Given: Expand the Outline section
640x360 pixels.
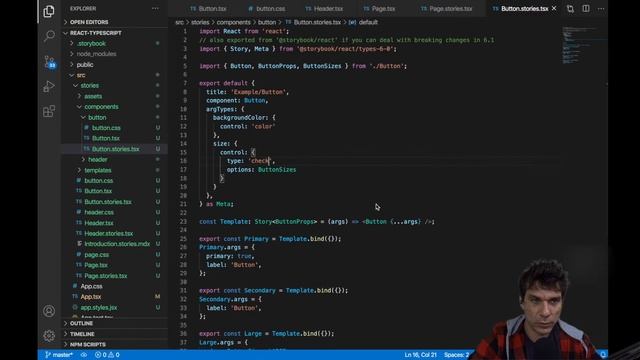Looking at the screenshot, I should tap(81, 323).
